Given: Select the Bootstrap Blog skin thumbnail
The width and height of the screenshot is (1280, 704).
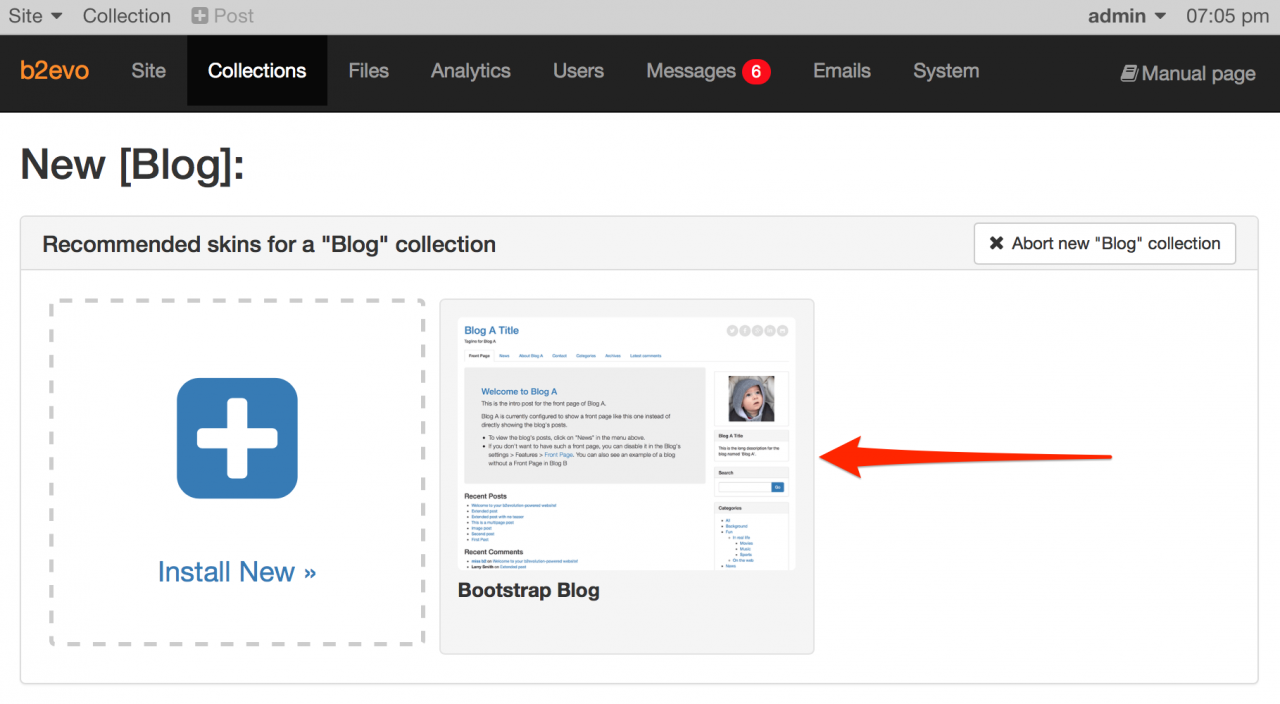Looking at the screenshot, I should (627, 444).
